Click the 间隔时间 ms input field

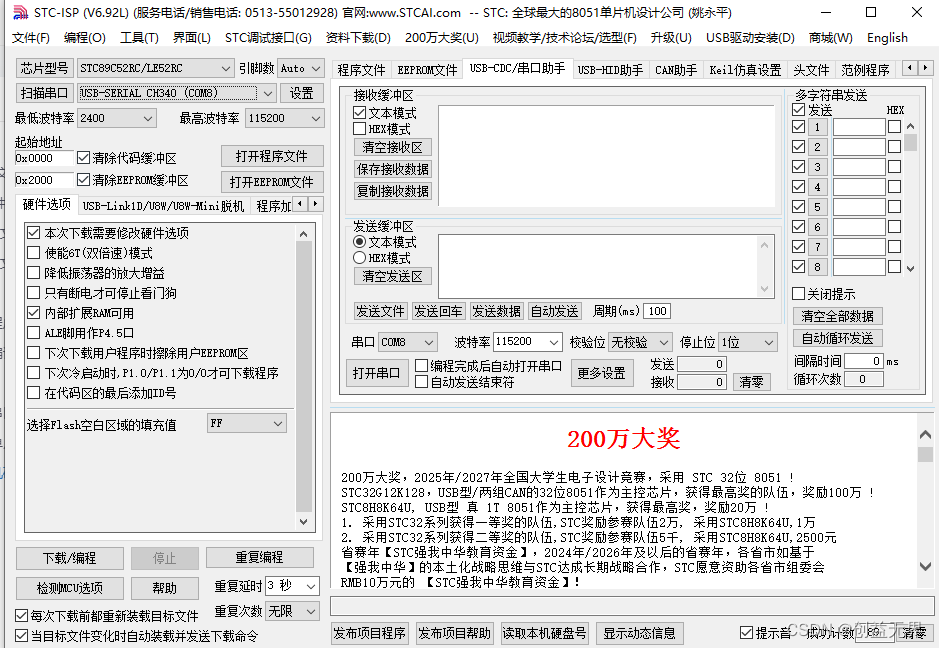863,361
